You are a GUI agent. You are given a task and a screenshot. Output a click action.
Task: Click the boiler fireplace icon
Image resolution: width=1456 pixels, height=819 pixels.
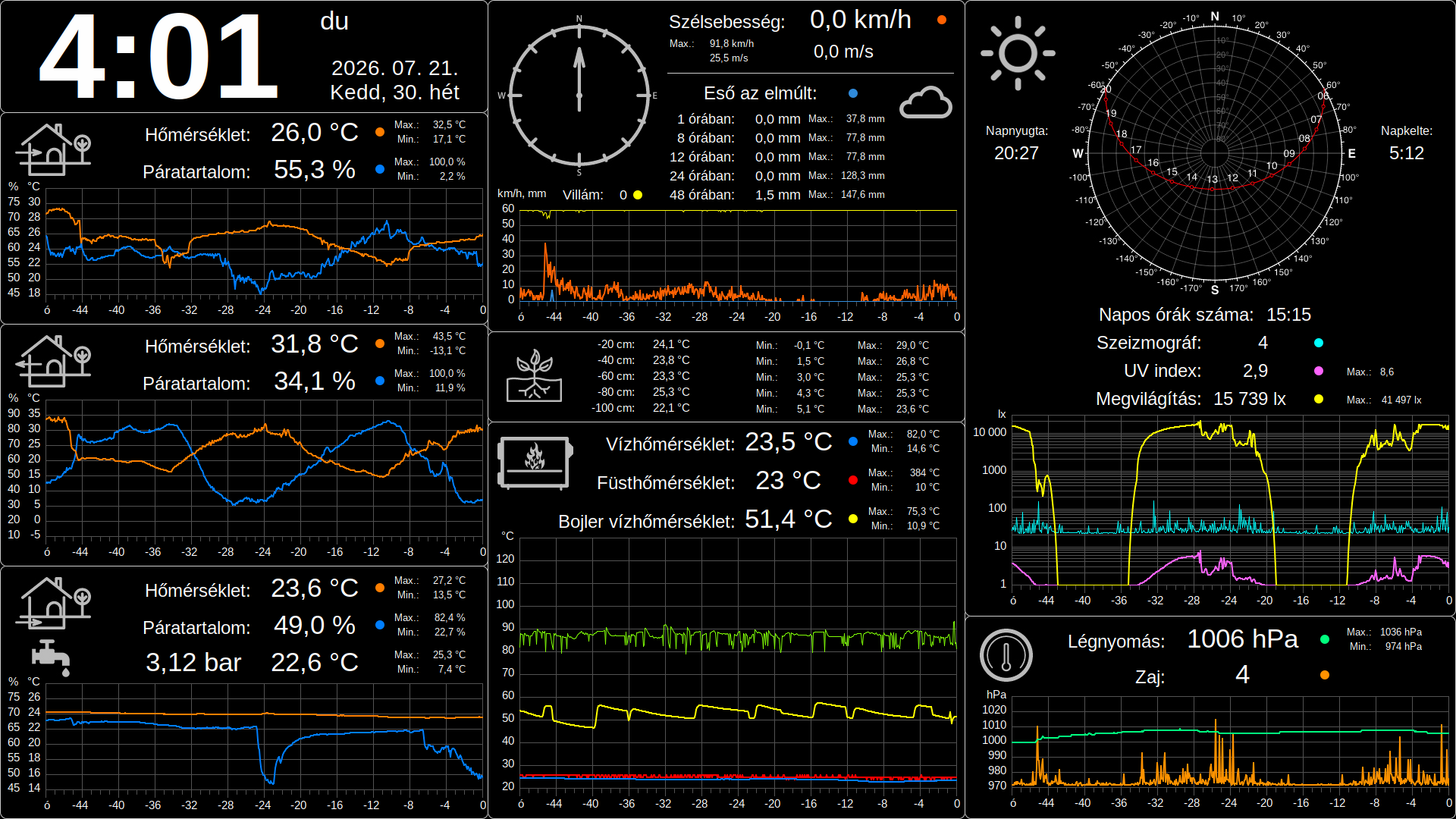click(534, 462)
